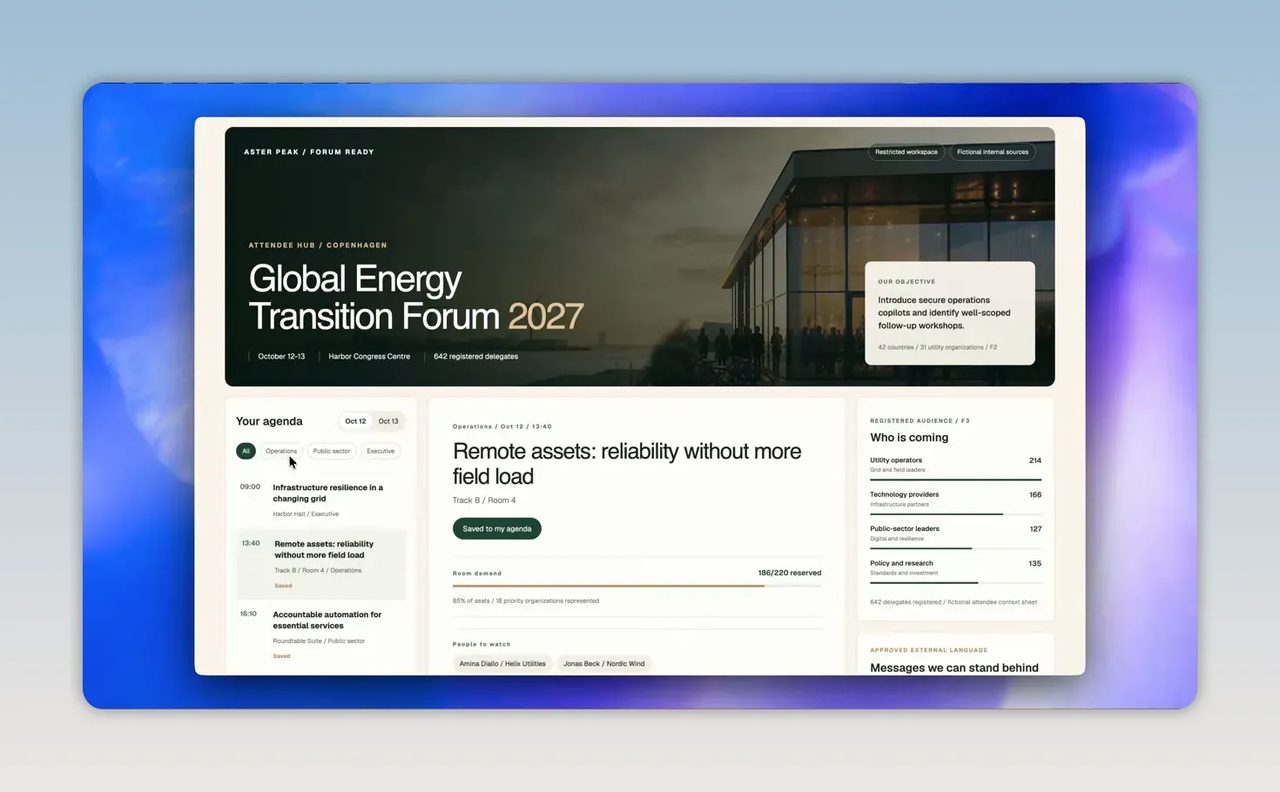Click the Public-sector leaders audience bar
1280x792 pixels.
pyautogui.click(x=955, y=548)
